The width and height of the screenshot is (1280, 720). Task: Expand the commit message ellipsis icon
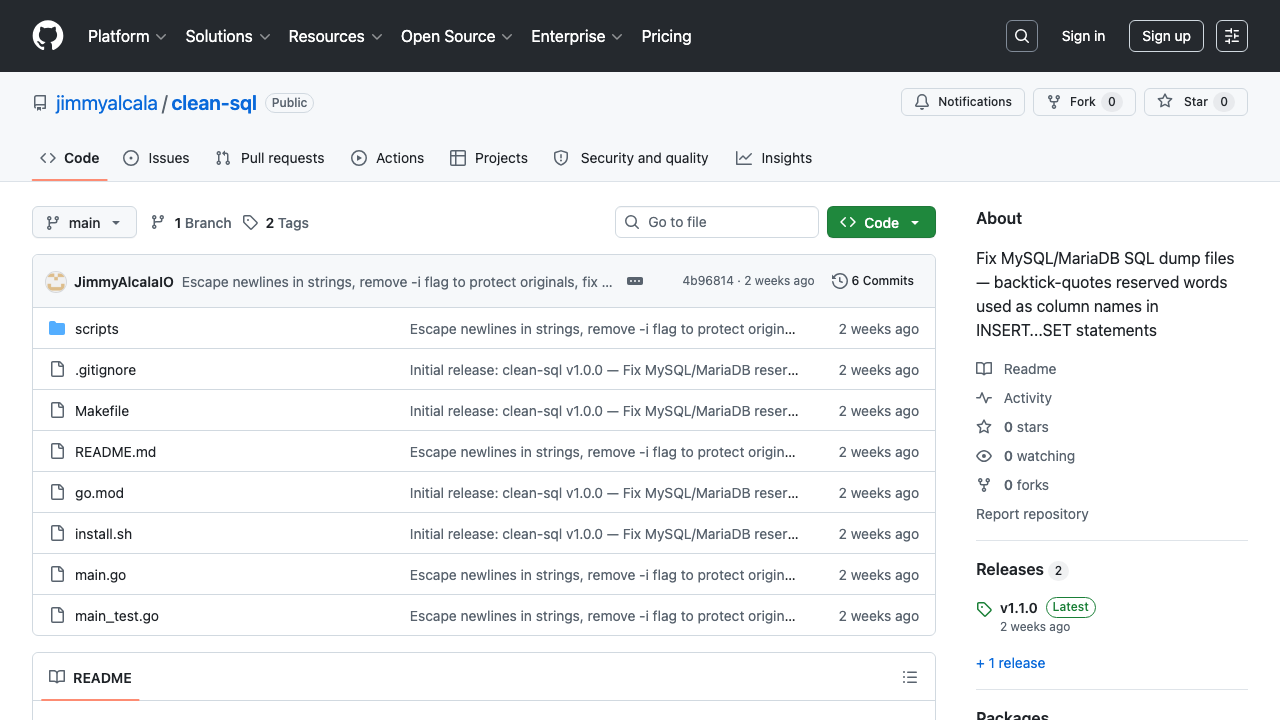coord(635,281)
